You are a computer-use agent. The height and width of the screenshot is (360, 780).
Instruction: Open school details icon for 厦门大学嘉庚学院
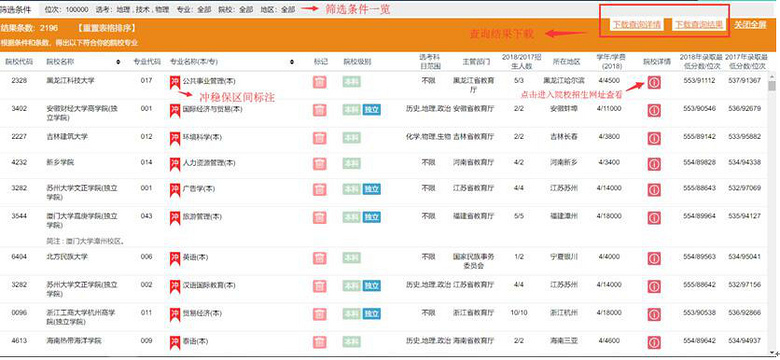654,218
